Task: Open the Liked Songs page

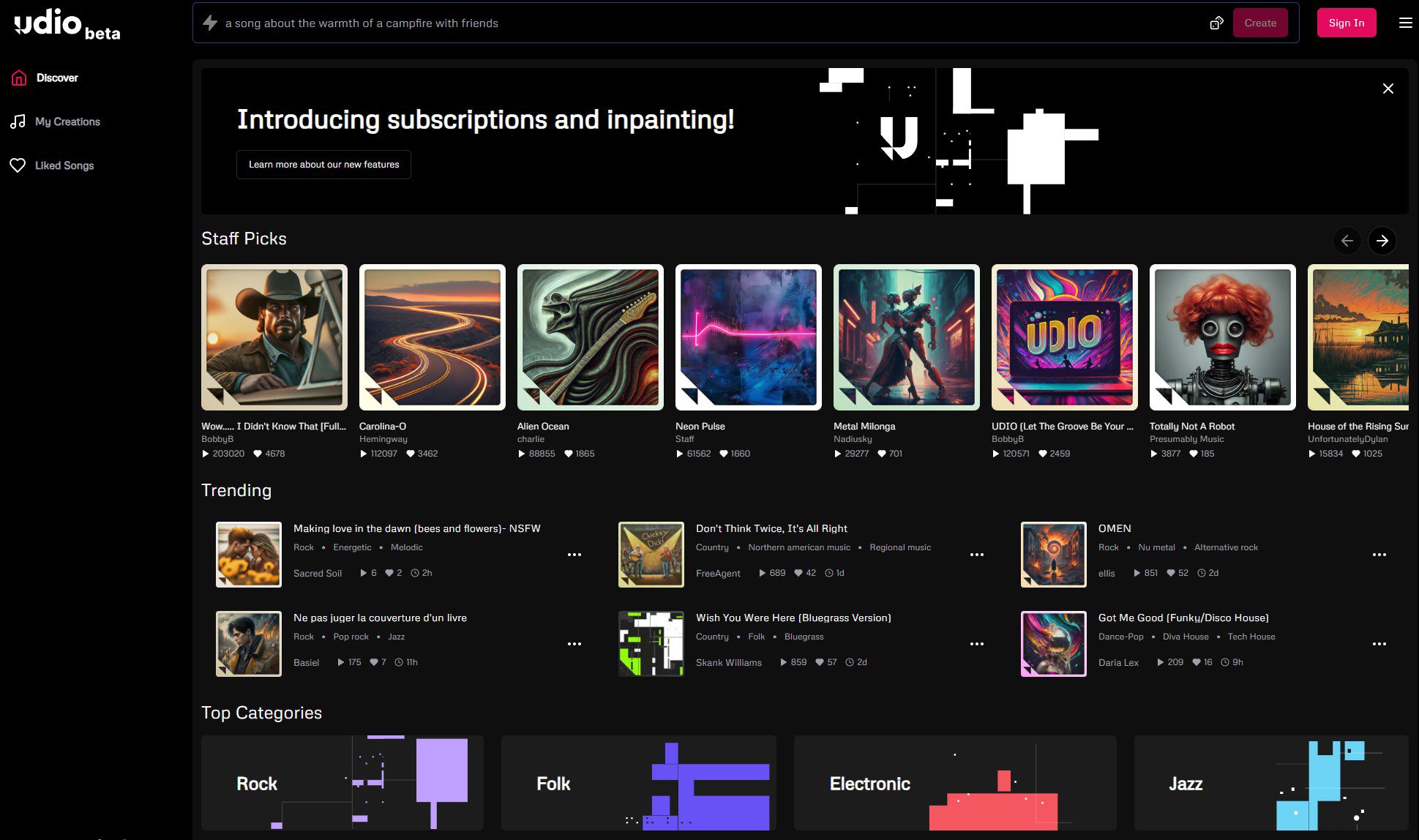Action: tap(64, 165)
